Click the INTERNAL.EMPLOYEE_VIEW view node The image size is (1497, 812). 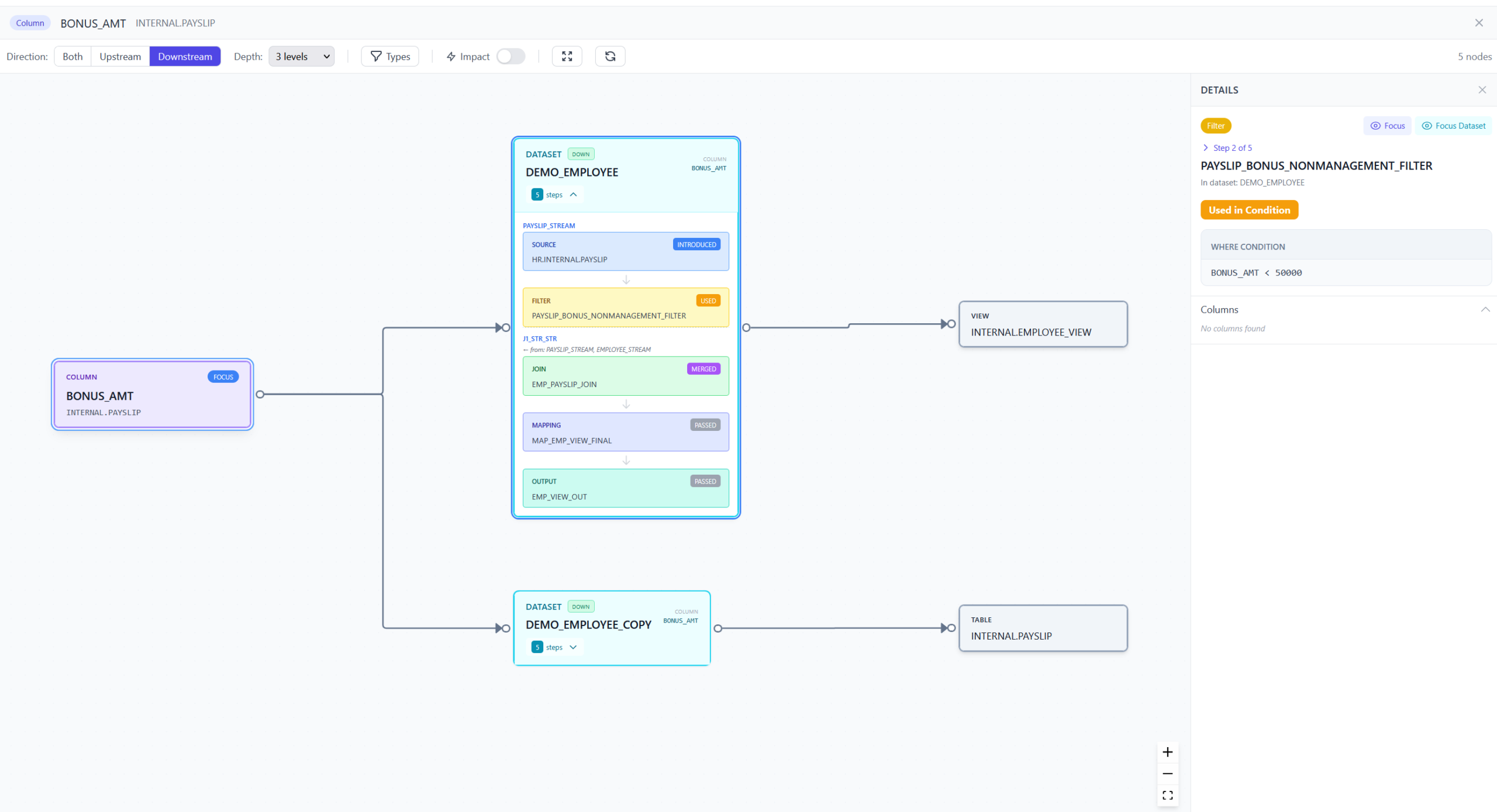(1043, 324)
